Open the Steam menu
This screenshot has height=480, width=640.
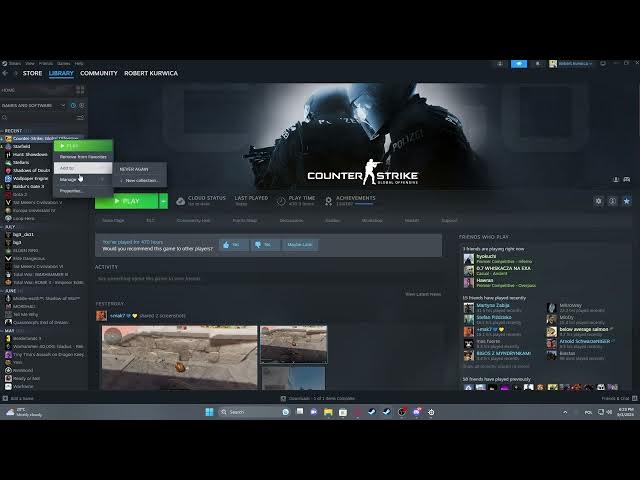pyautogui.click(x=15, y=63)
